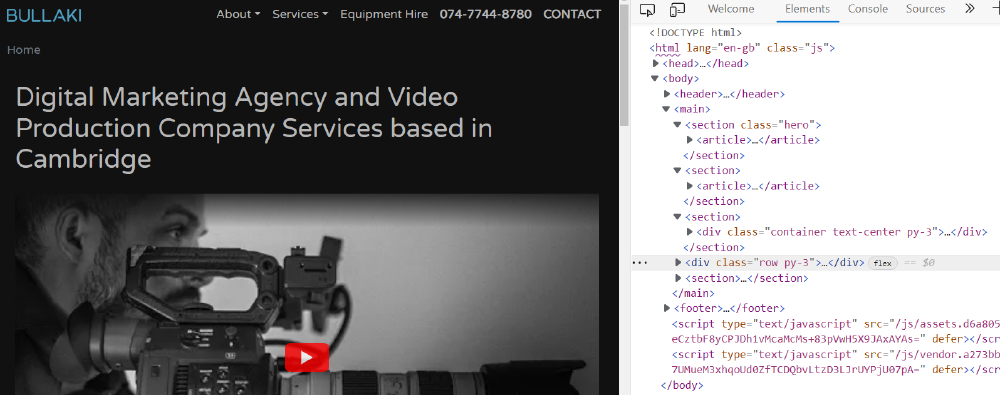The height and width of the screenshot is (395, 1000).
Task: Select the closing body tag
Action: 682,385
